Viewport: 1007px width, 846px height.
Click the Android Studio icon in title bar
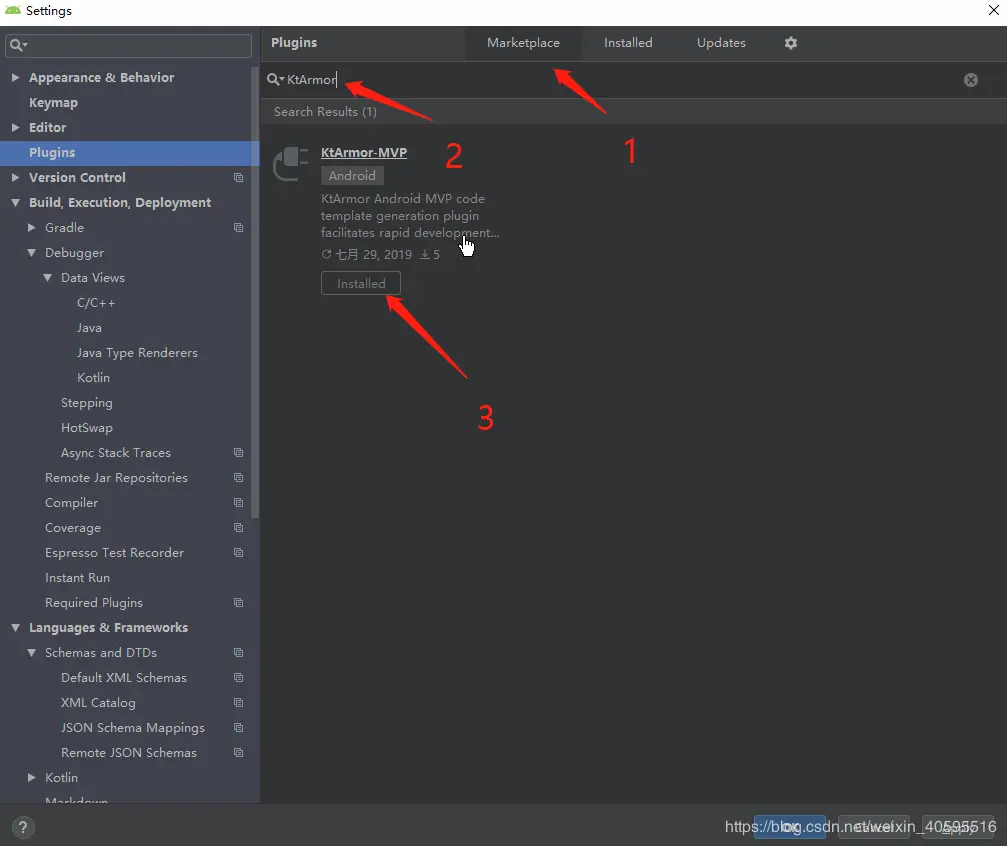coord(13,10)
